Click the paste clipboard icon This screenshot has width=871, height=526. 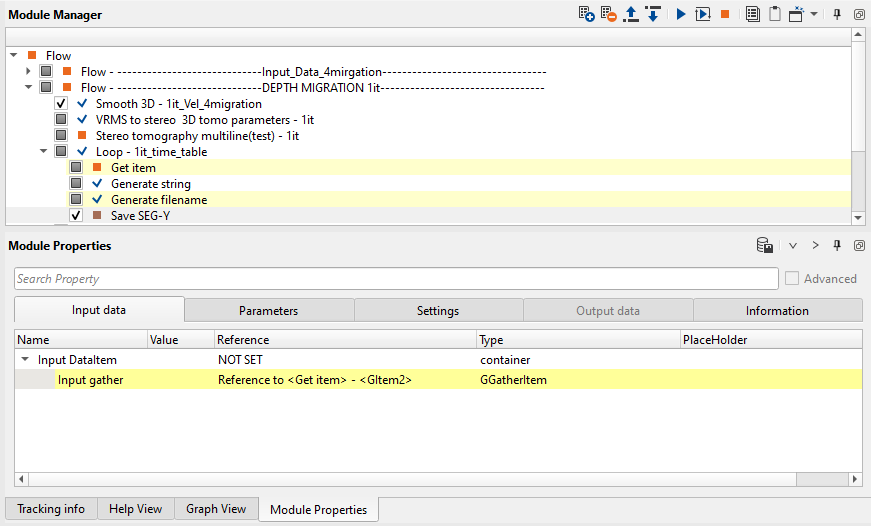click(773, 14)
